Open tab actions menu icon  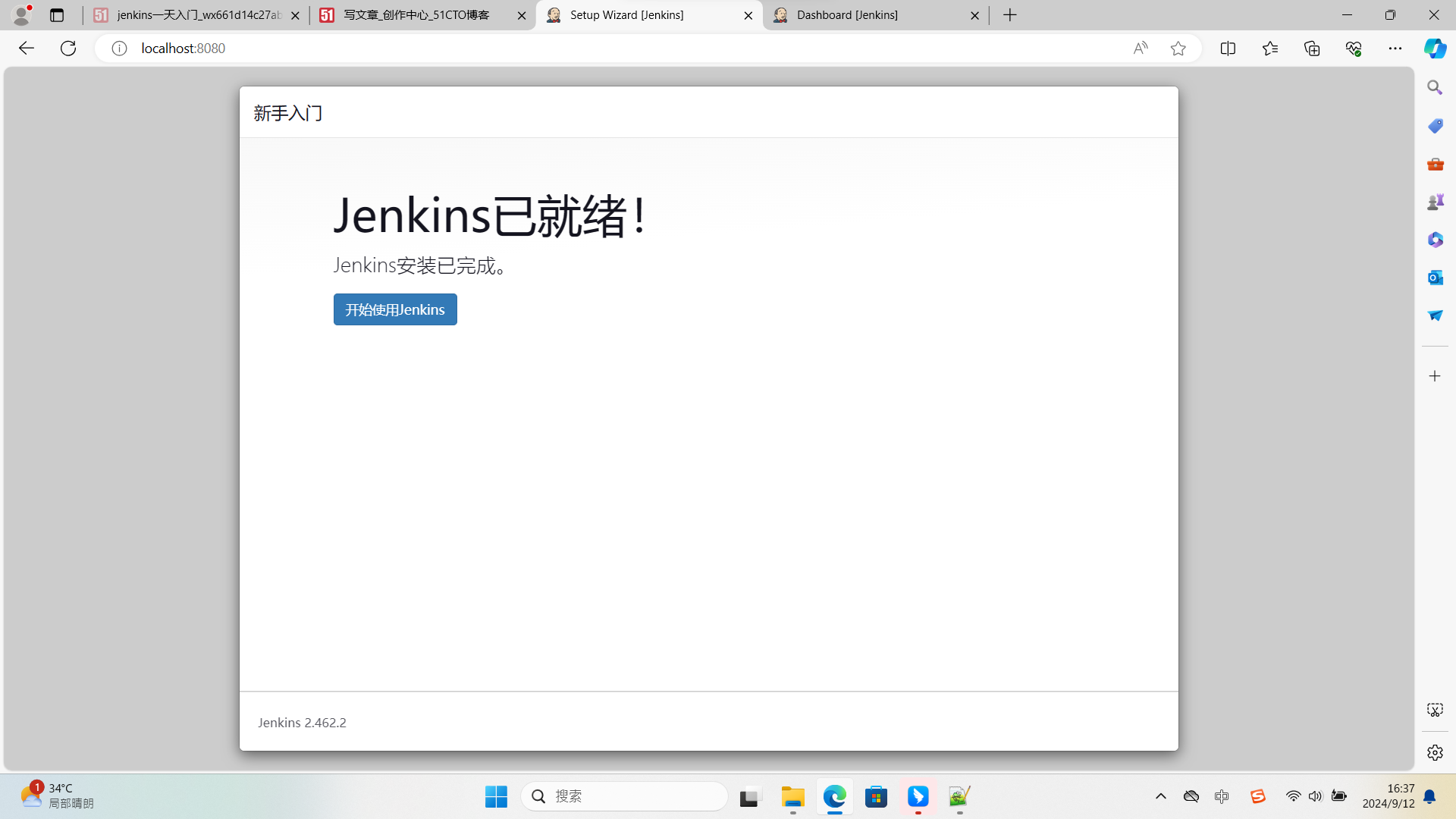[x=57, y=15]
